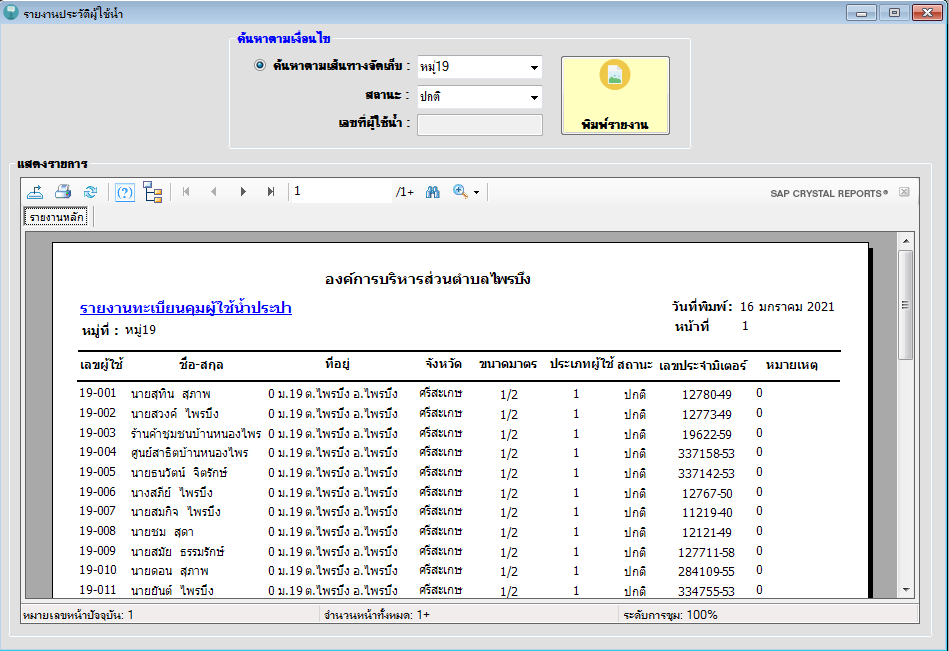Jump to last report page
This screenshot has width=949, height=651.
(271, 192)
